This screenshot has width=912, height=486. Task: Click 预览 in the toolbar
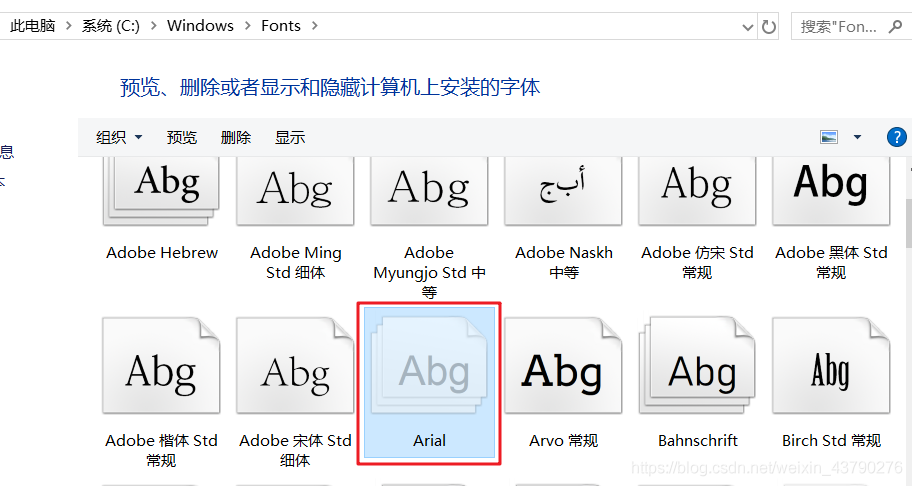point(182,137)
